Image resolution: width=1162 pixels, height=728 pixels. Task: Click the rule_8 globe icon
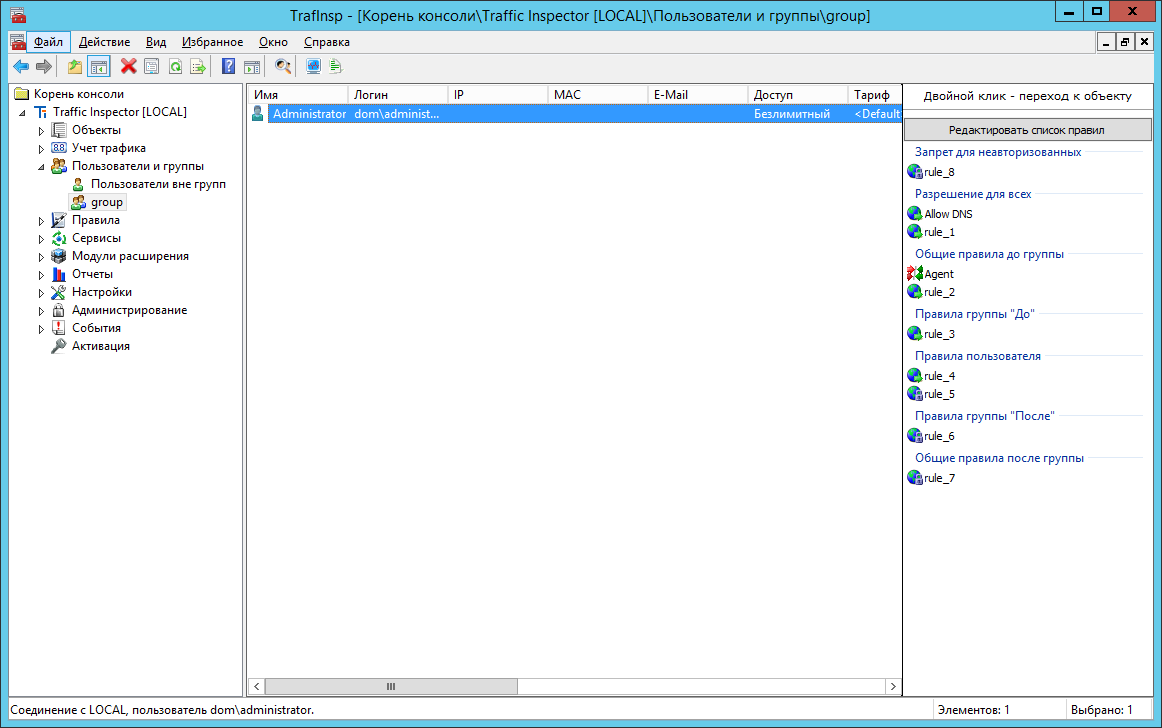pos(914,171)
